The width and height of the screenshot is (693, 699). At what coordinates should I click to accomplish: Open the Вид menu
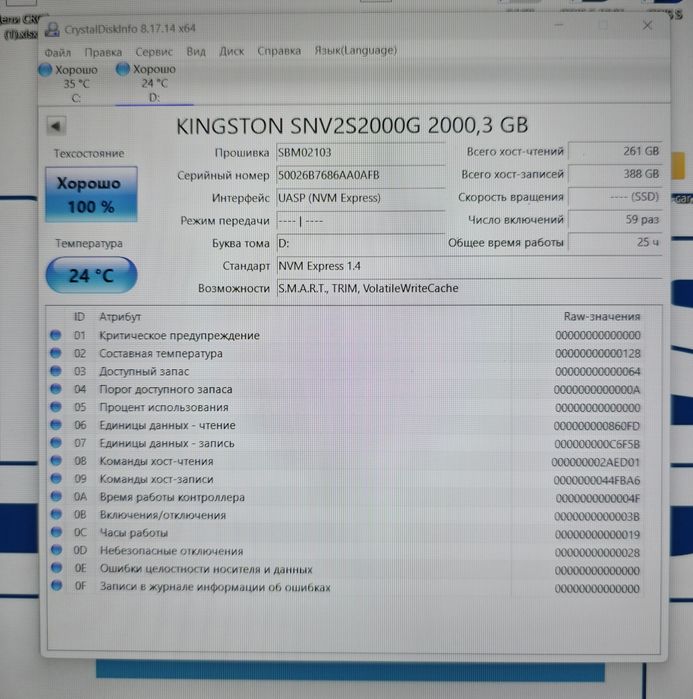pyautogui.click(x=196, y=51)
